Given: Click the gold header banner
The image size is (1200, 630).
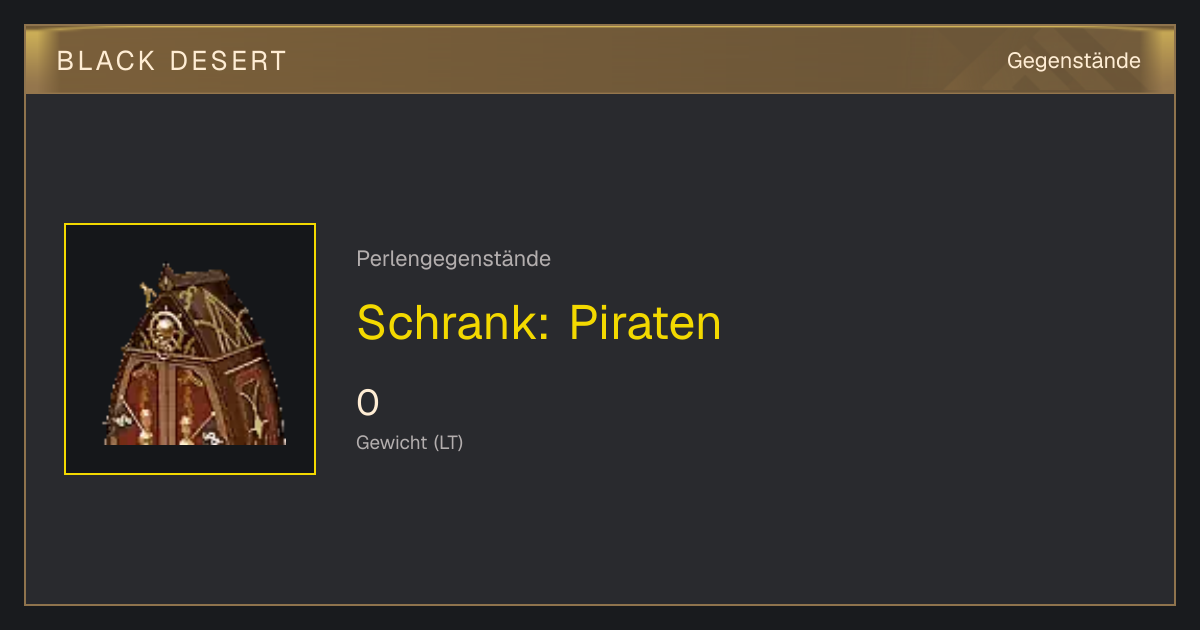Looking at the screenshot, I should (600, 60).
